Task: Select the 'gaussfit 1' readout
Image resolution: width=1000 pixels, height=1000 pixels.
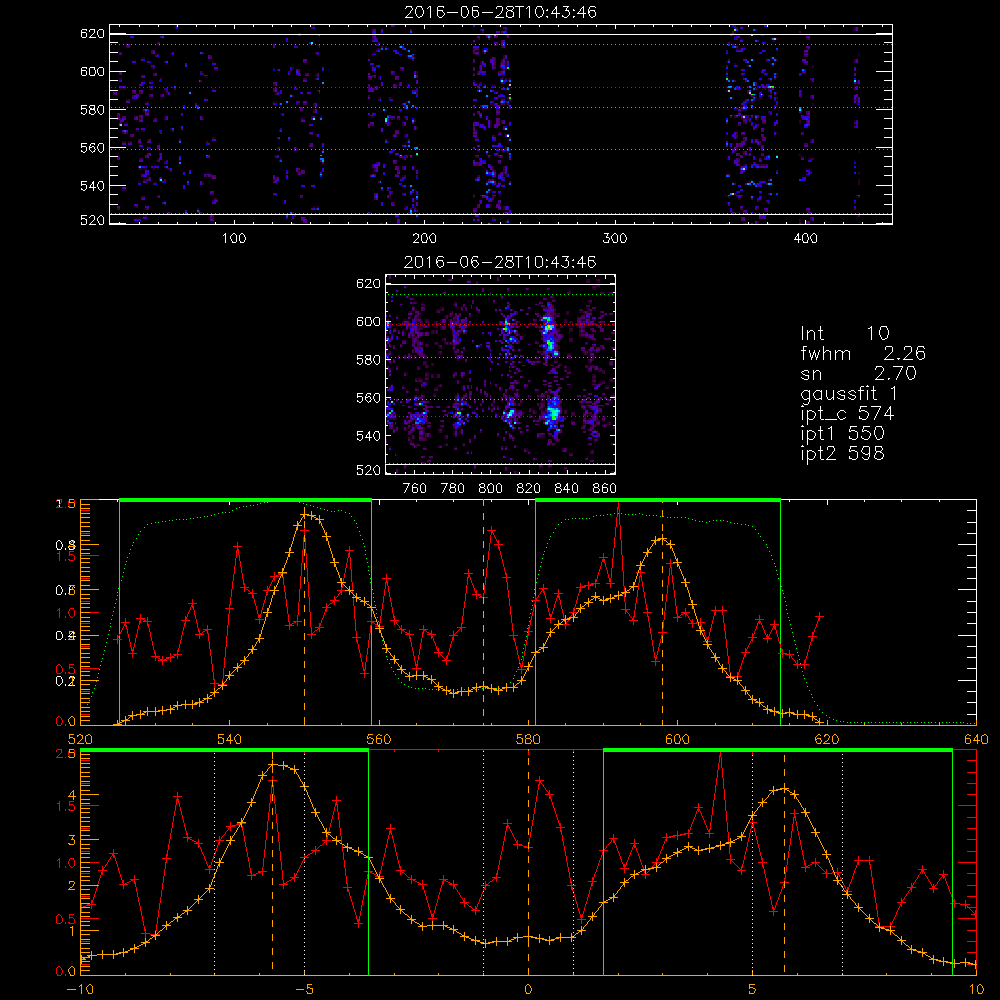Action: (849, 393)
